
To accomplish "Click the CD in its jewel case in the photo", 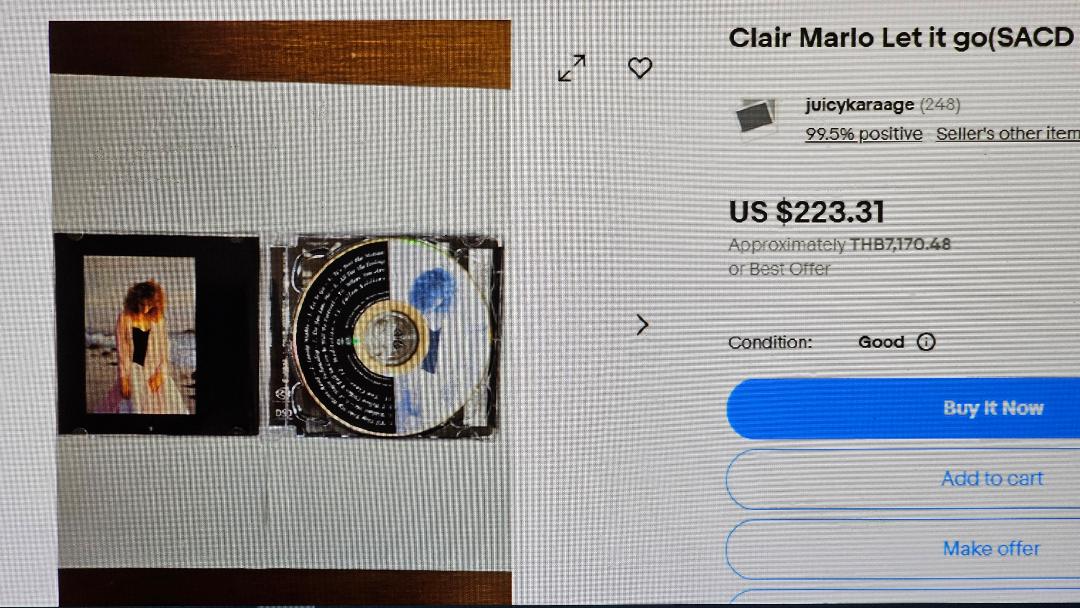I will point(386,337).
